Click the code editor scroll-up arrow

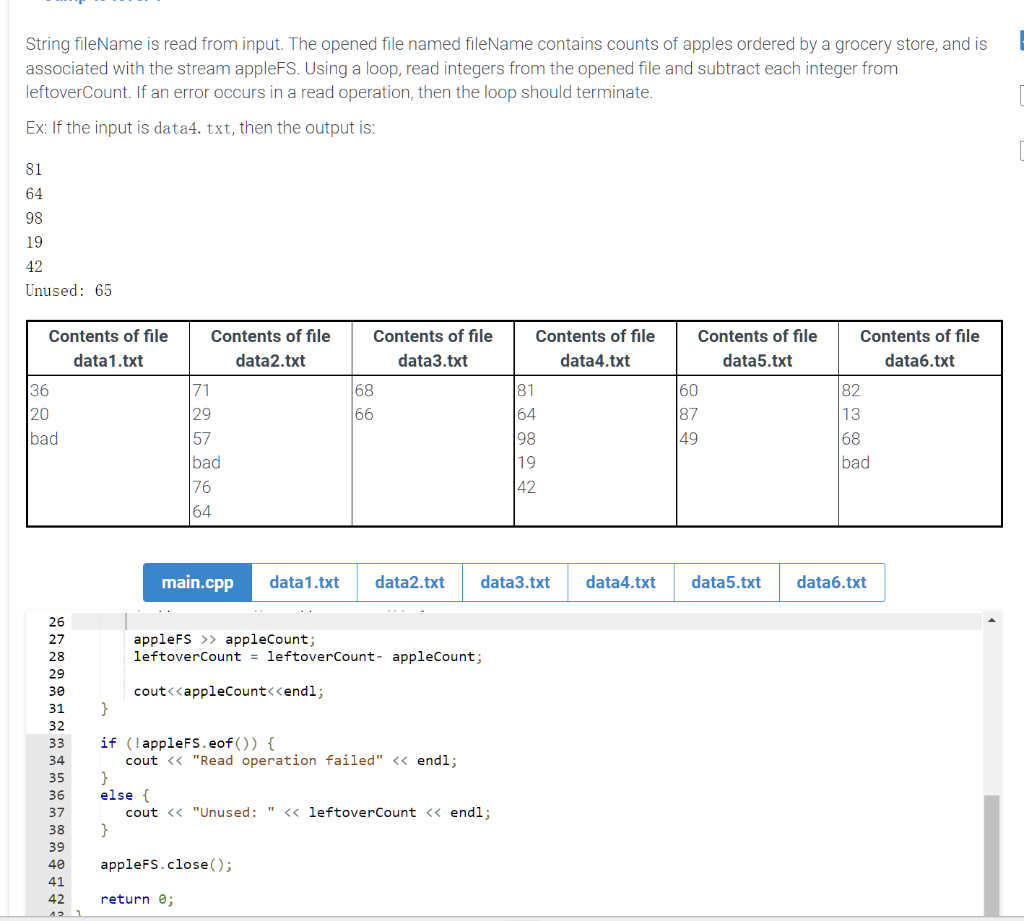tap(991, 620)
